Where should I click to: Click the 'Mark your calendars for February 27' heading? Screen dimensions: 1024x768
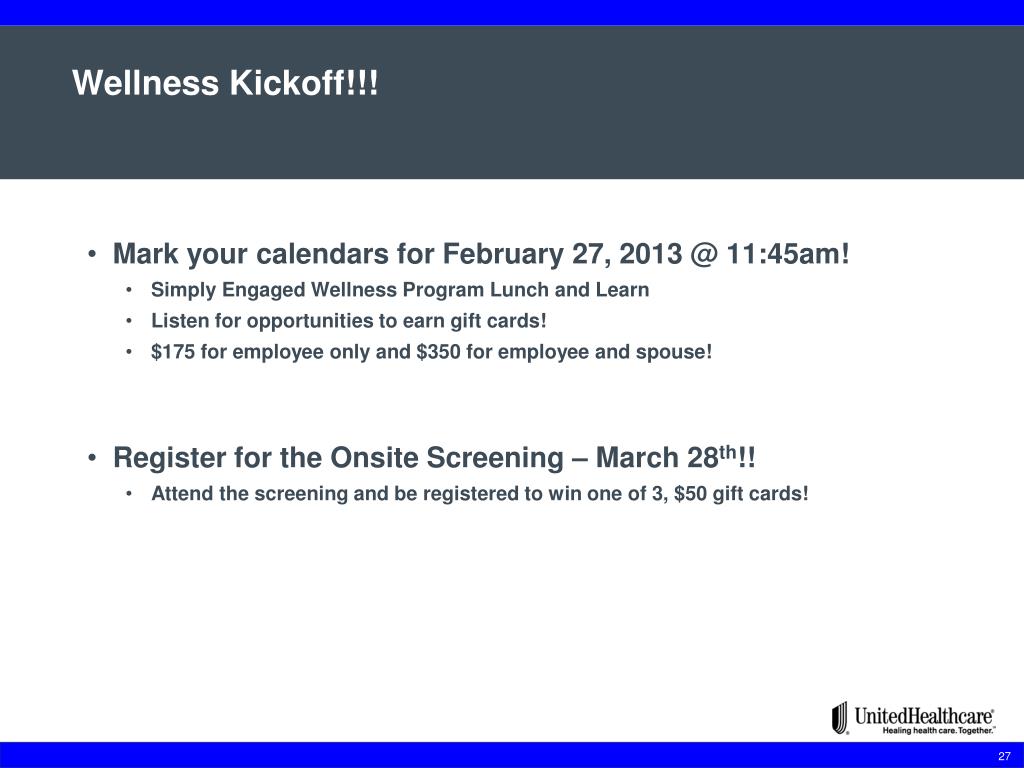click(x=481, y=254)
